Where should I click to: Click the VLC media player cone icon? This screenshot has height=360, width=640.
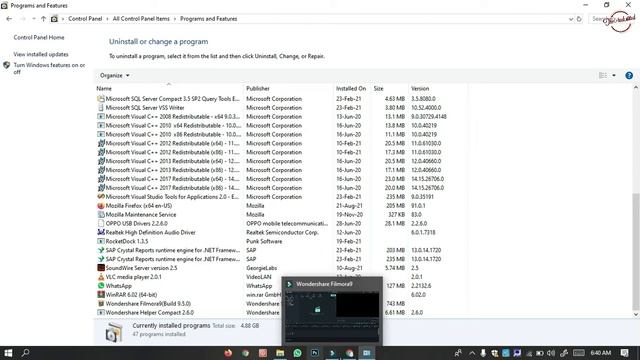[x=101, y=277]
